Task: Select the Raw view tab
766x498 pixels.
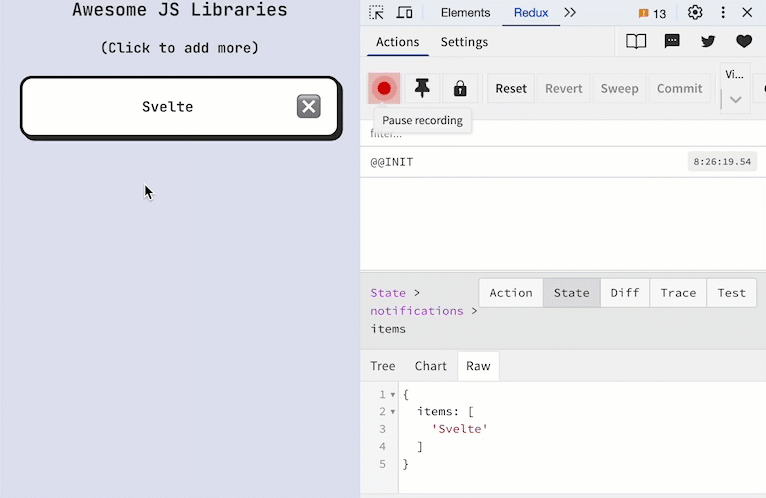Action: [478, 366]
